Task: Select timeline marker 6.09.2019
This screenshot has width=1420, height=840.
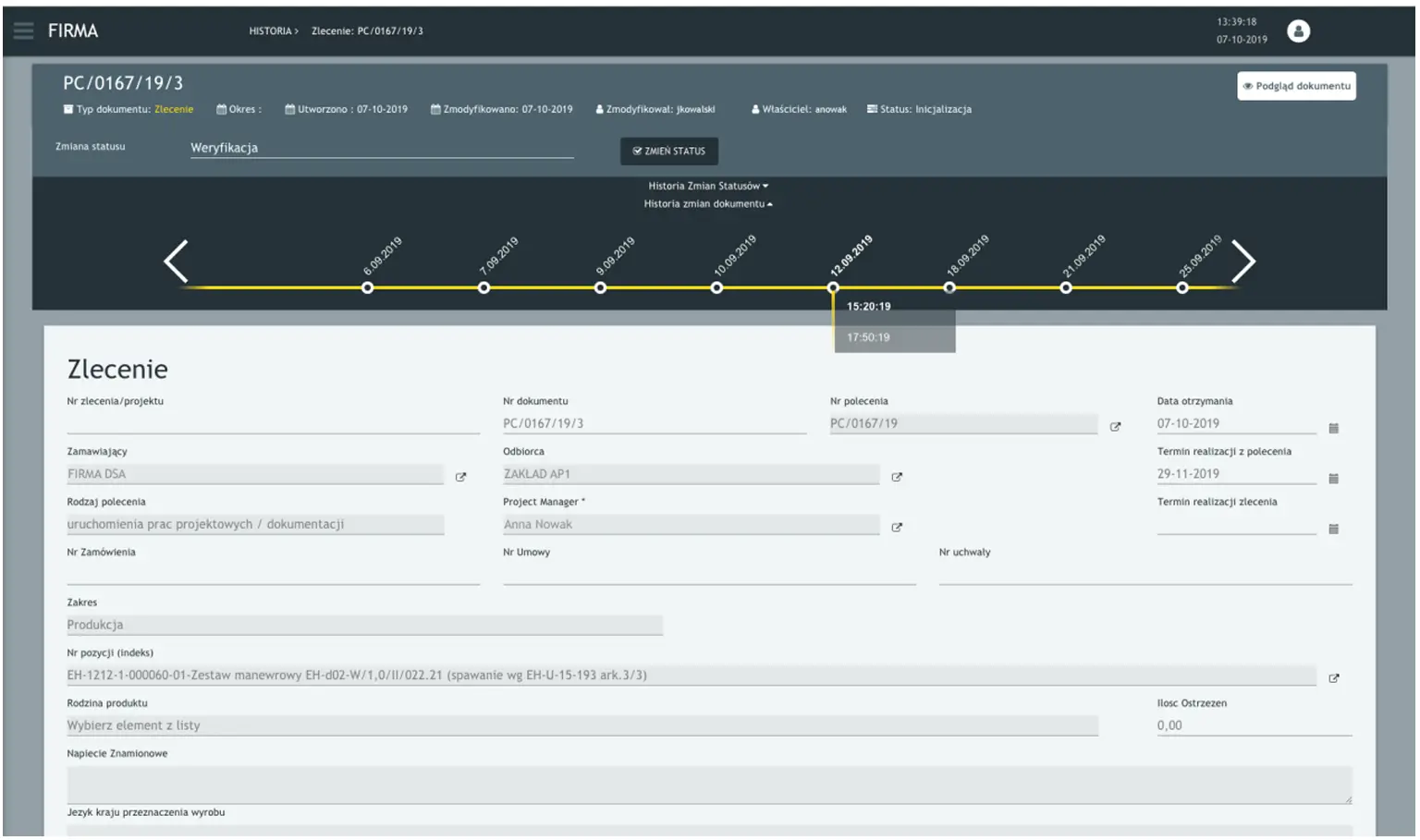Action: pos(368,287)
